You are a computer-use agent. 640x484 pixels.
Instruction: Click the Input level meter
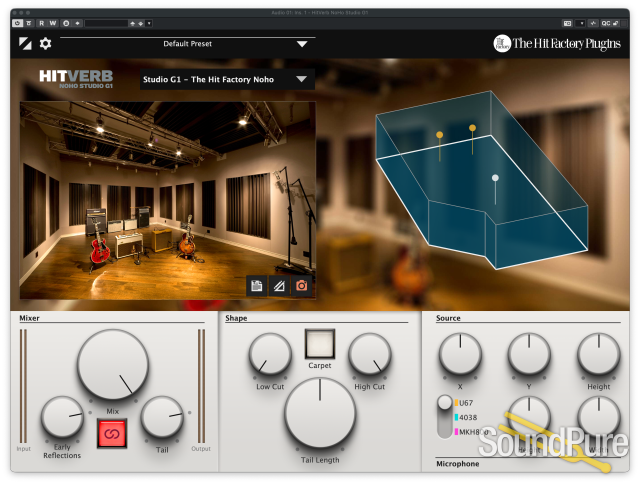pyautogui.click(x=24, y=386)
